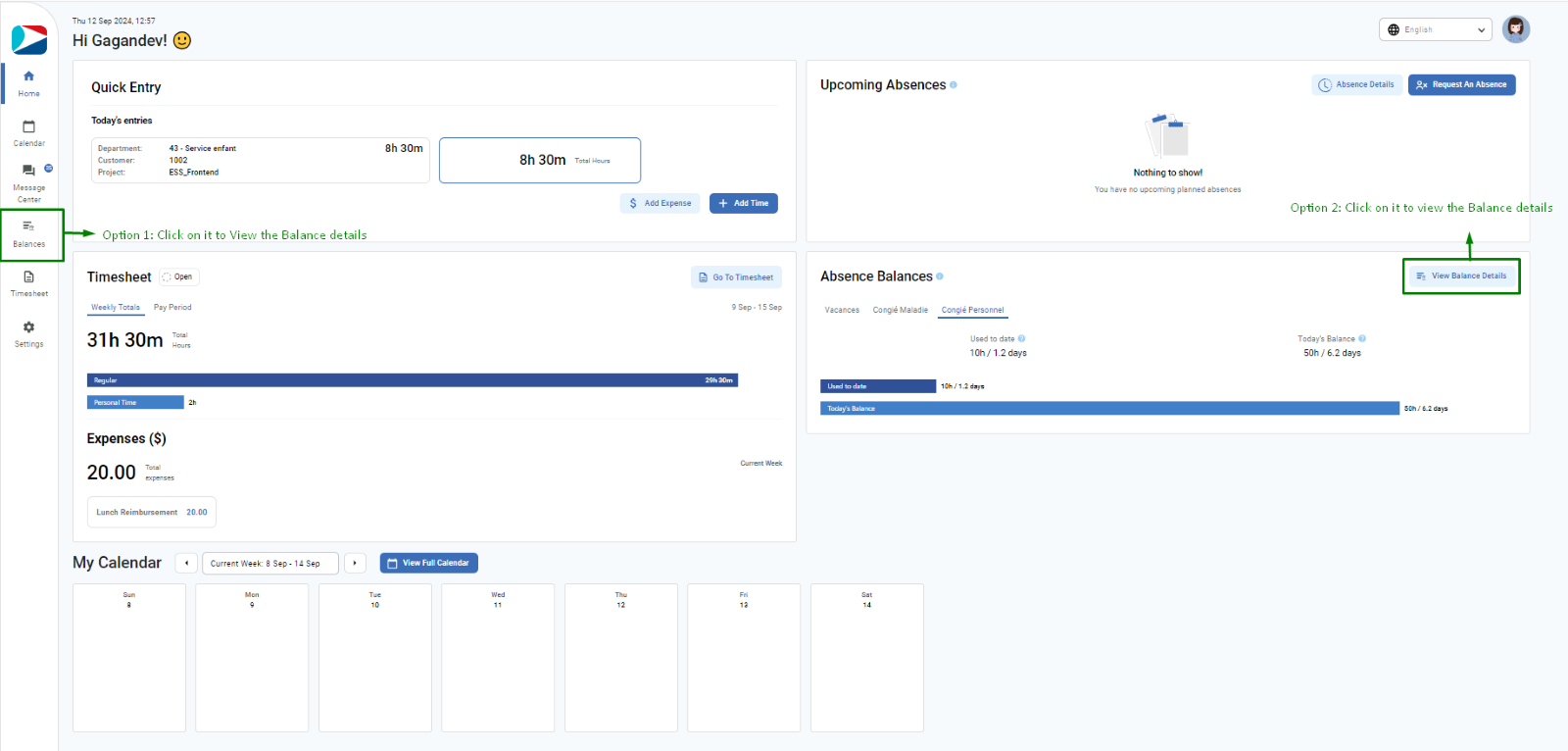Select Mon 9 calendar day cell
The image size is (1568, 751).
[x=252, y=658]
